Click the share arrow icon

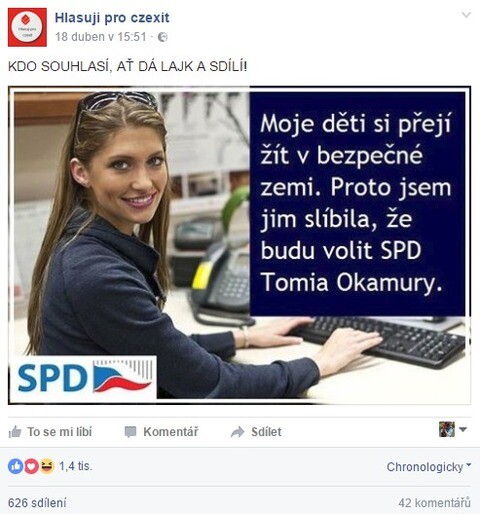[238, 432]
